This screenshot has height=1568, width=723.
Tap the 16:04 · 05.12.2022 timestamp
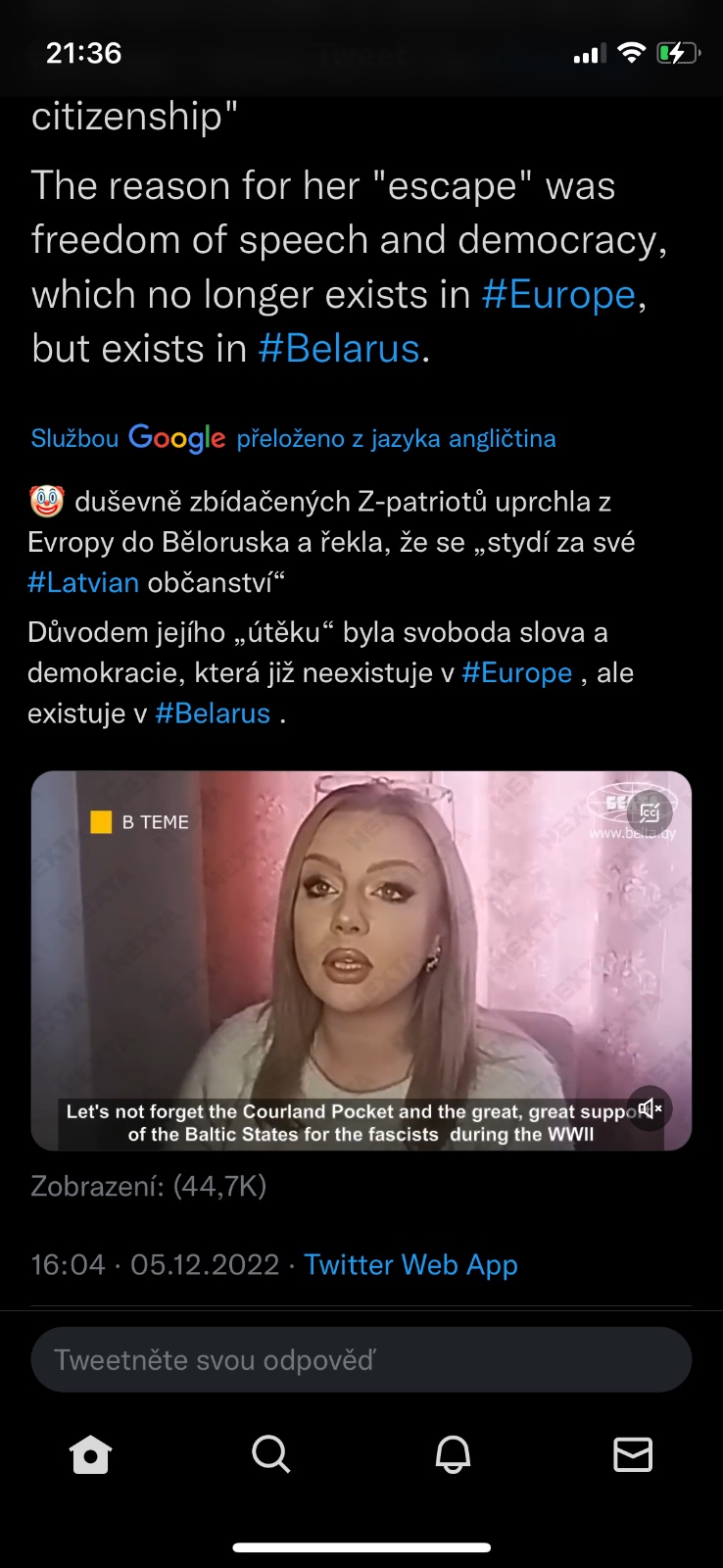click(x=155, y=1265)
